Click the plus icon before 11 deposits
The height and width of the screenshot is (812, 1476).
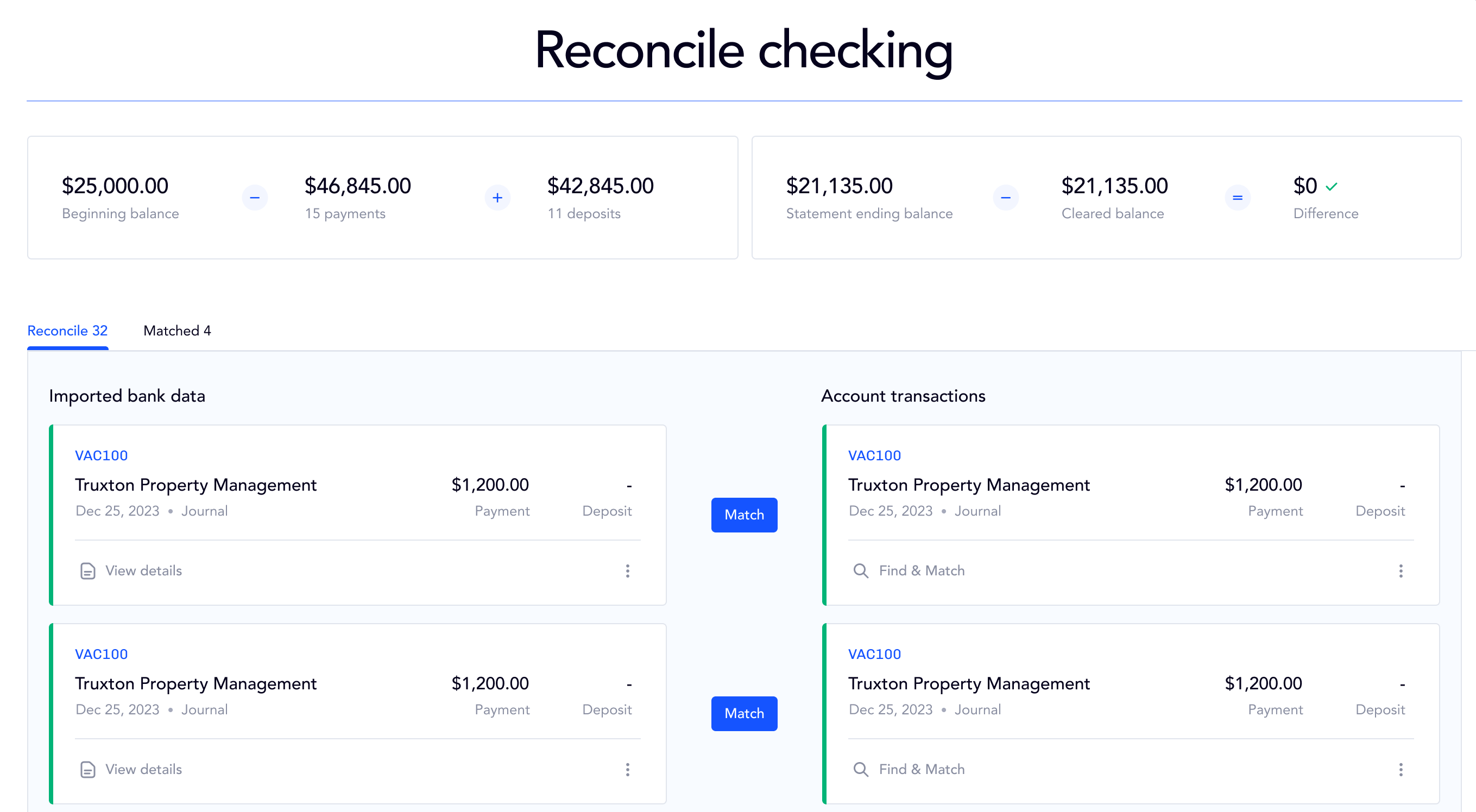pos(497,198)
